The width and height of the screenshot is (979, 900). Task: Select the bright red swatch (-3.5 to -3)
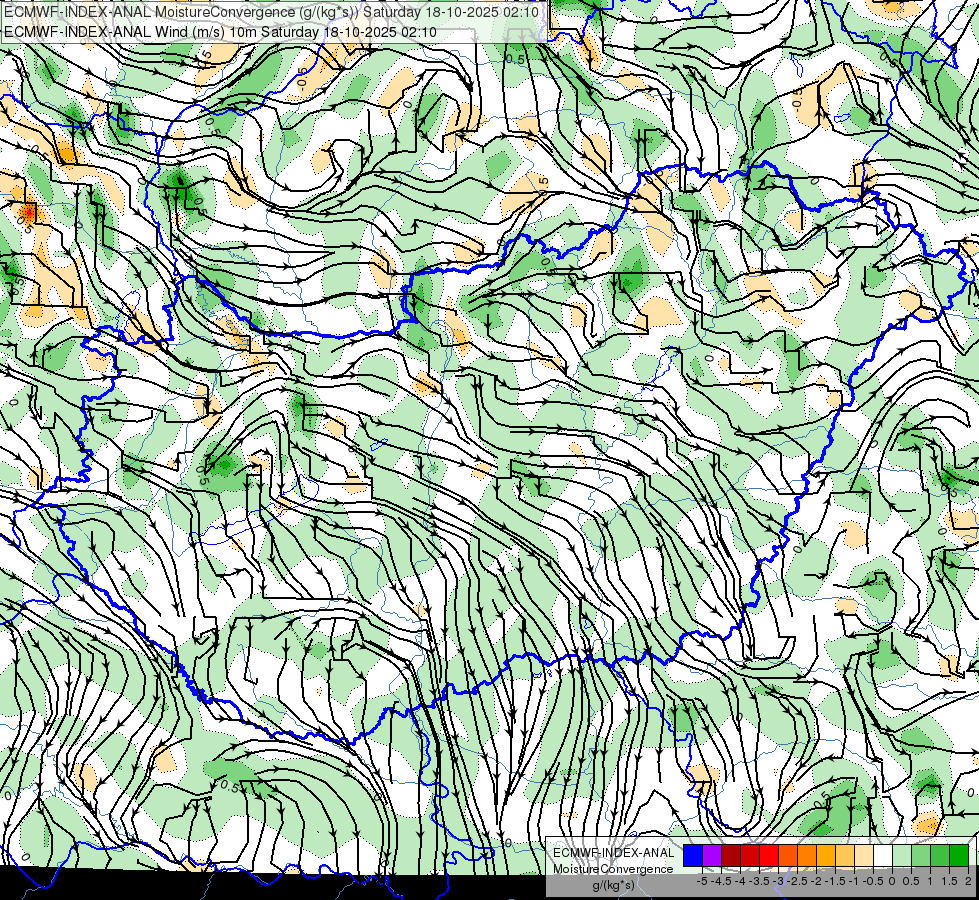(x=769, y=856)
